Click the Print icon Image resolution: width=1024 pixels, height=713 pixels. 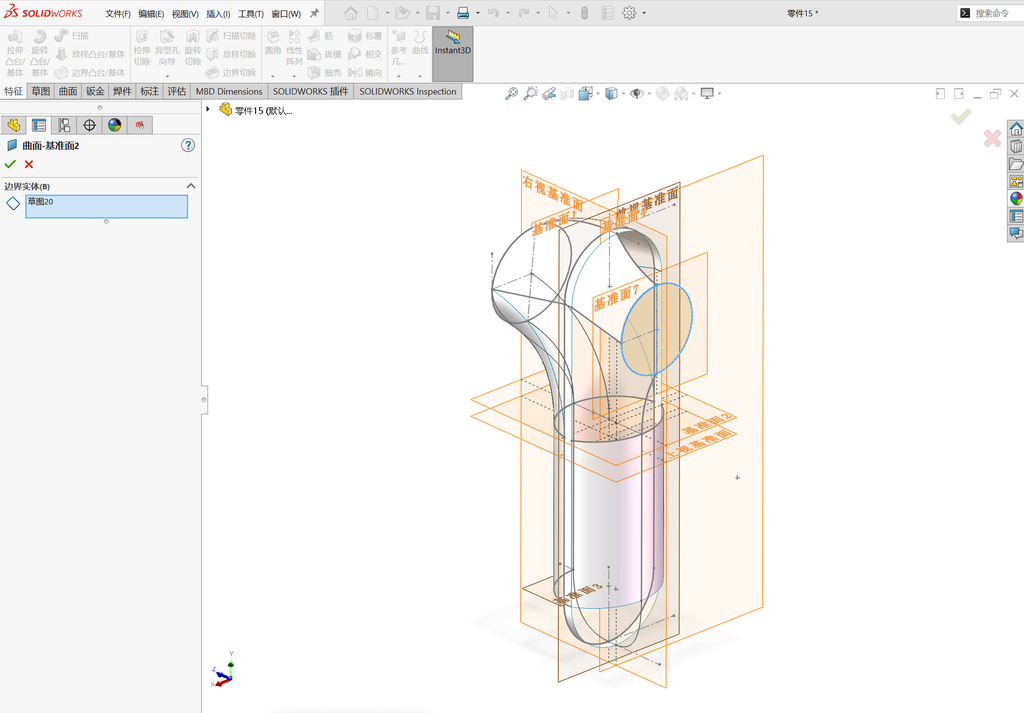point(463,13)
